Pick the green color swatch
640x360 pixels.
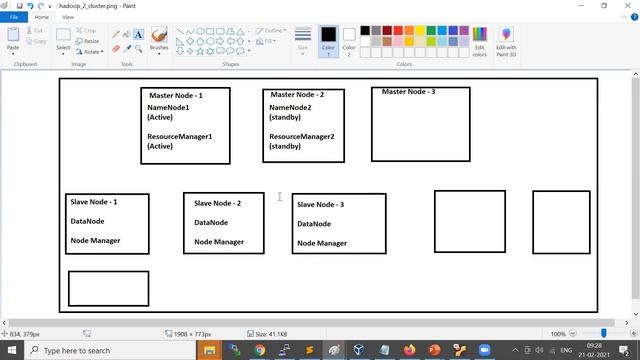[431, 30]
